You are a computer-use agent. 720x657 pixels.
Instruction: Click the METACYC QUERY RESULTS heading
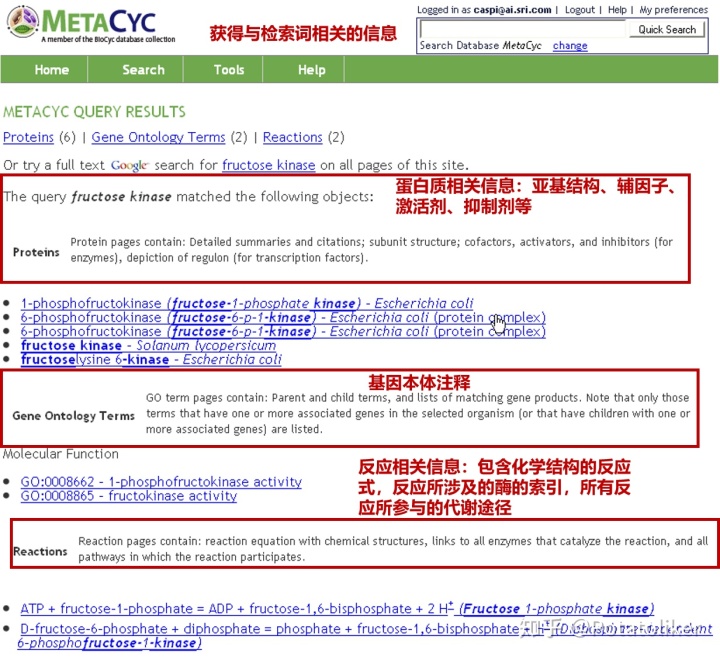point(94,112)
